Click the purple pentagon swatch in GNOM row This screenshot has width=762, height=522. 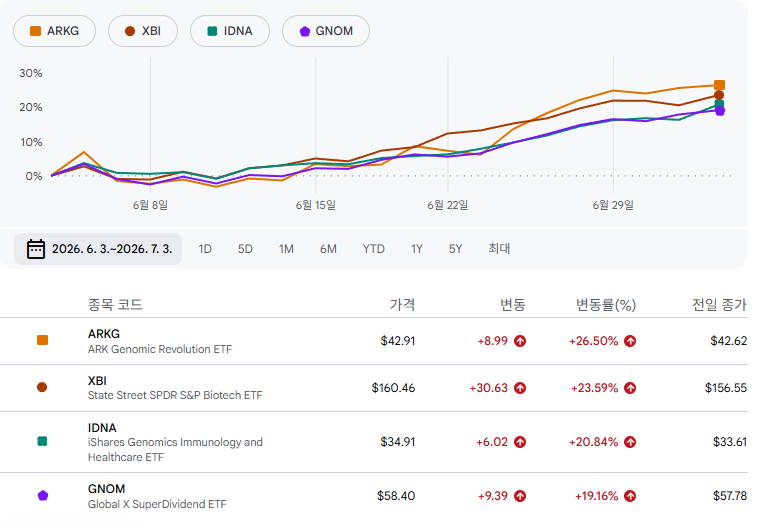pyautogui.click(x=43, y=496)
